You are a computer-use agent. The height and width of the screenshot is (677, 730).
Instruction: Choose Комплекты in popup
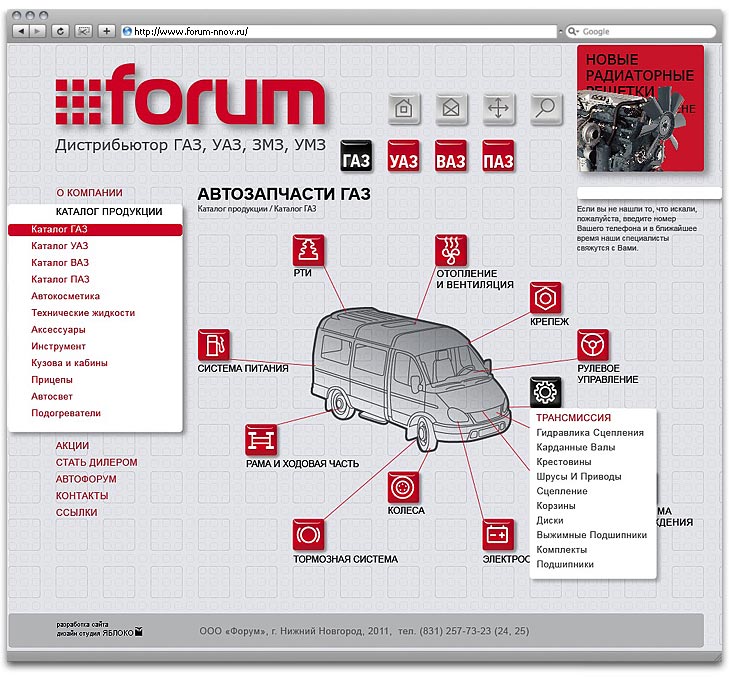coord(561,550)
